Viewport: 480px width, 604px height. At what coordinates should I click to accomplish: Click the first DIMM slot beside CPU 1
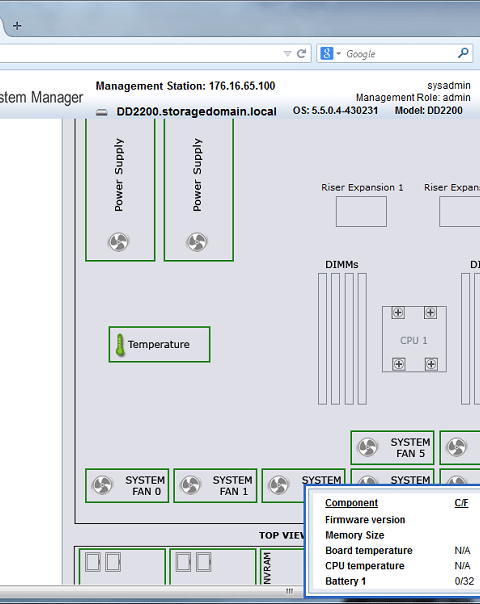tap(322, 339)
